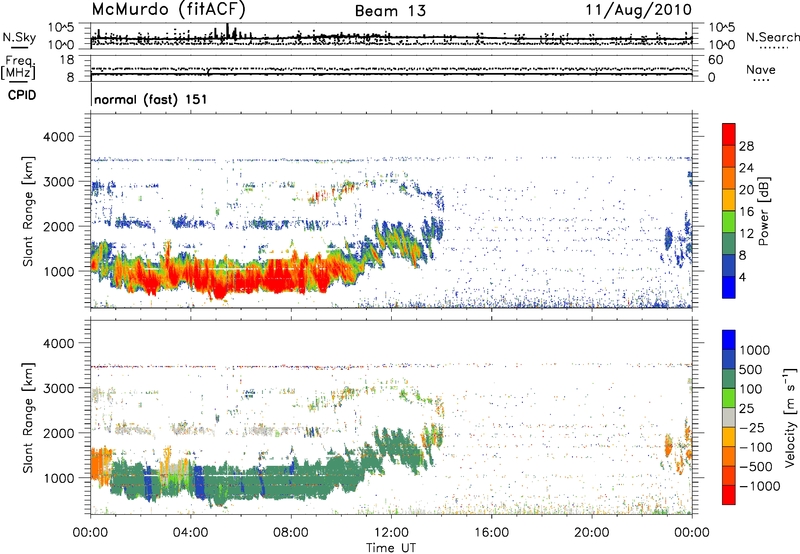The image size is (800, 554).
Task: Click the 11/Aug/2010 date label
Action: [x=638, y=10]
